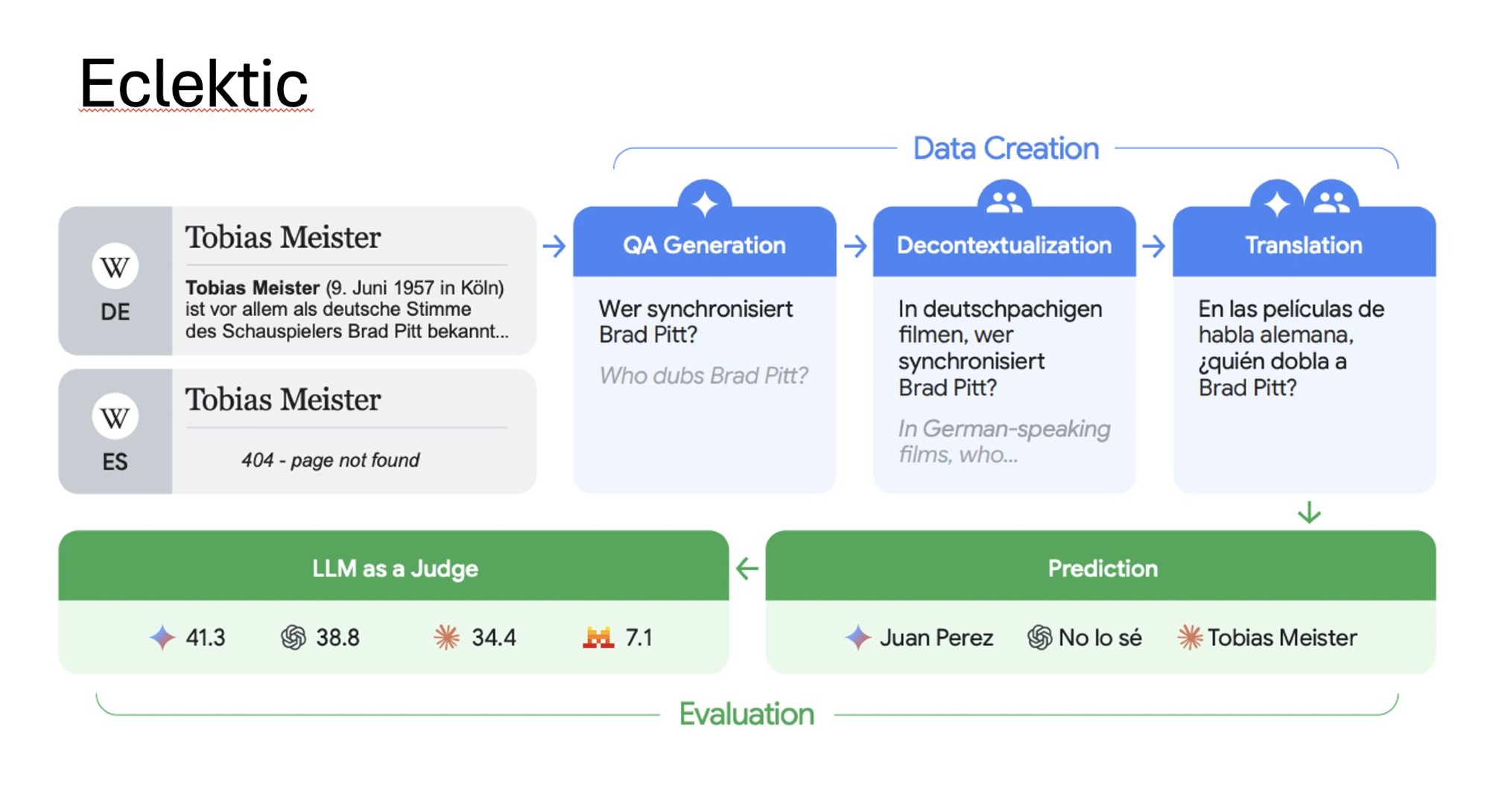The image size is (1490, 812).
Task: Click the Wikipedia logo above DE
Action: point(115,267)
